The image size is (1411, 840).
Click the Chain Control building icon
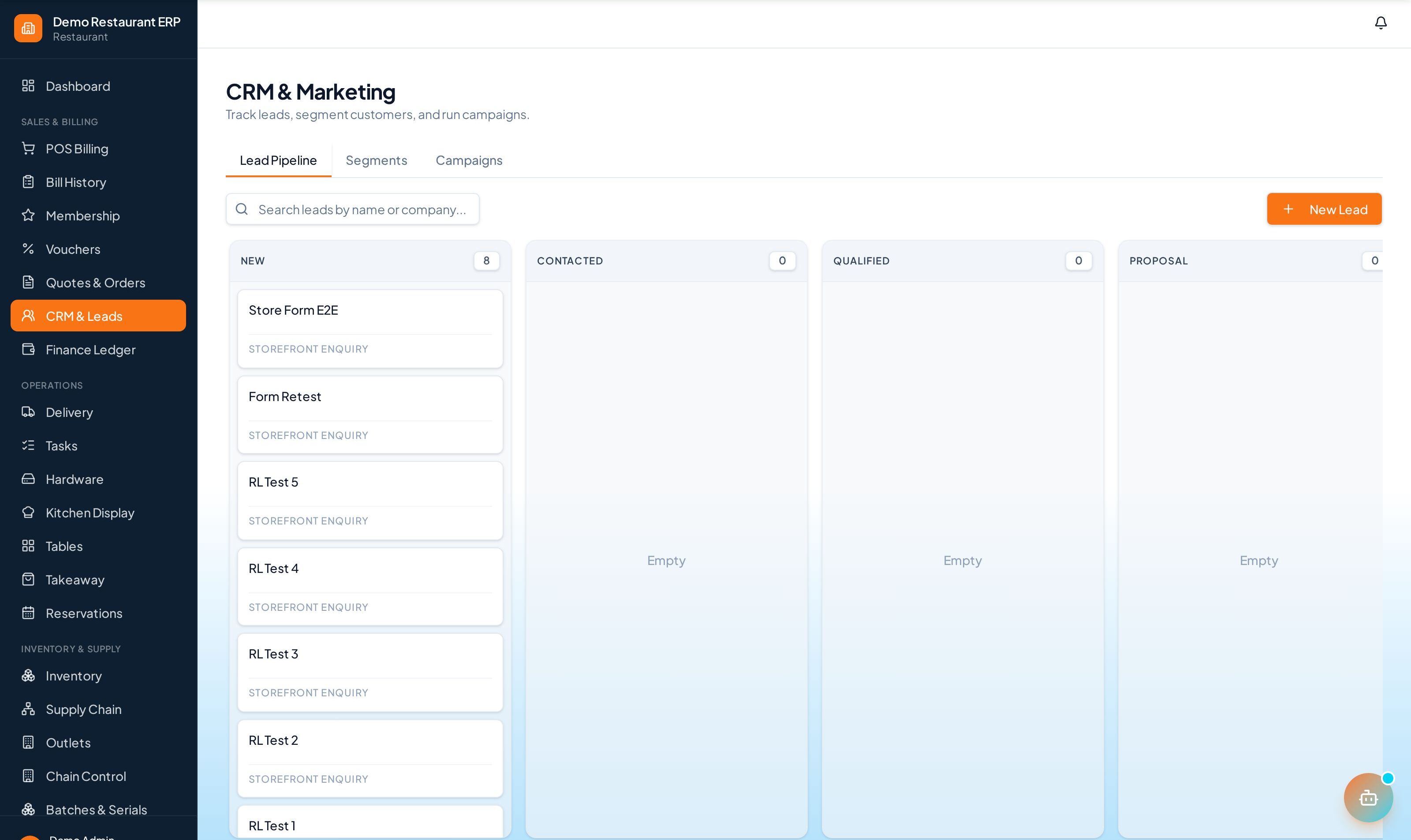pyautogui.click(x=28, y=776)
